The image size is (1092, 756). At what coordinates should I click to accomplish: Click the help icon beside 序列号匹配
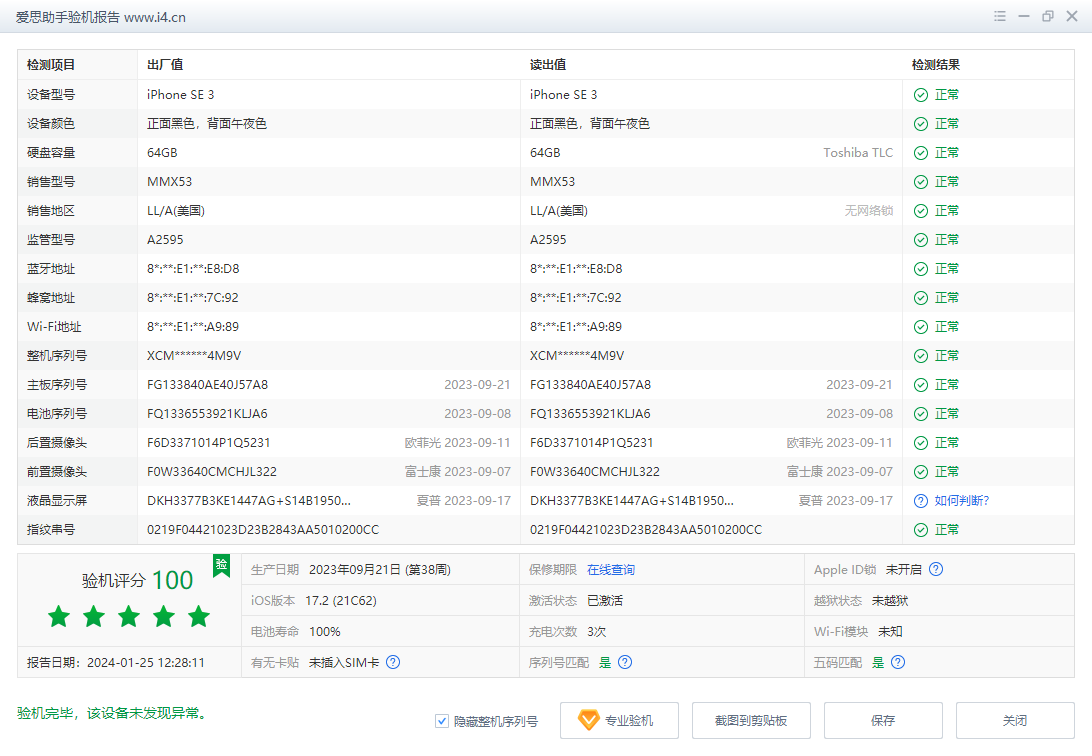625,662
